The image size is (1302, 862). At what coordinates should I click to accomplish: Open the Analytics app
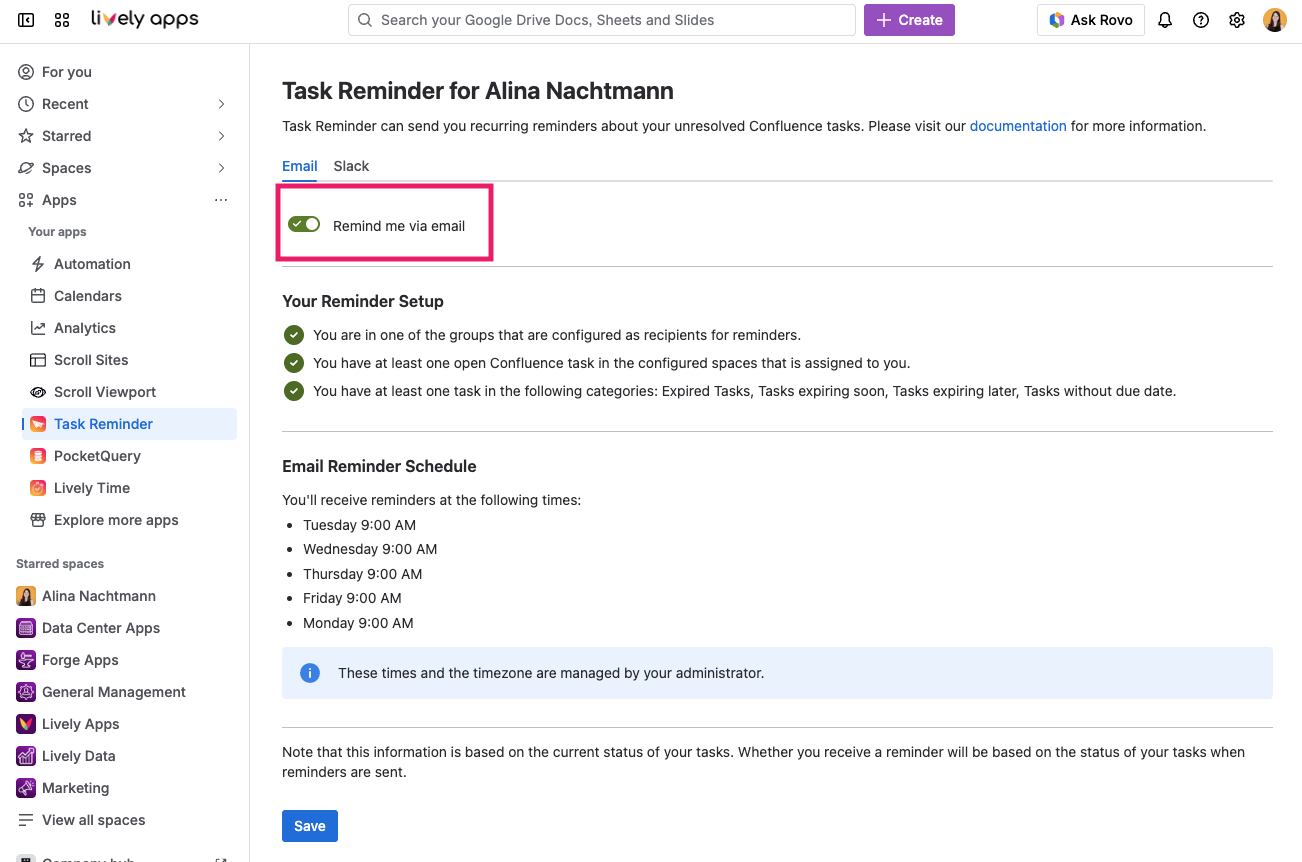click(84, 327)
